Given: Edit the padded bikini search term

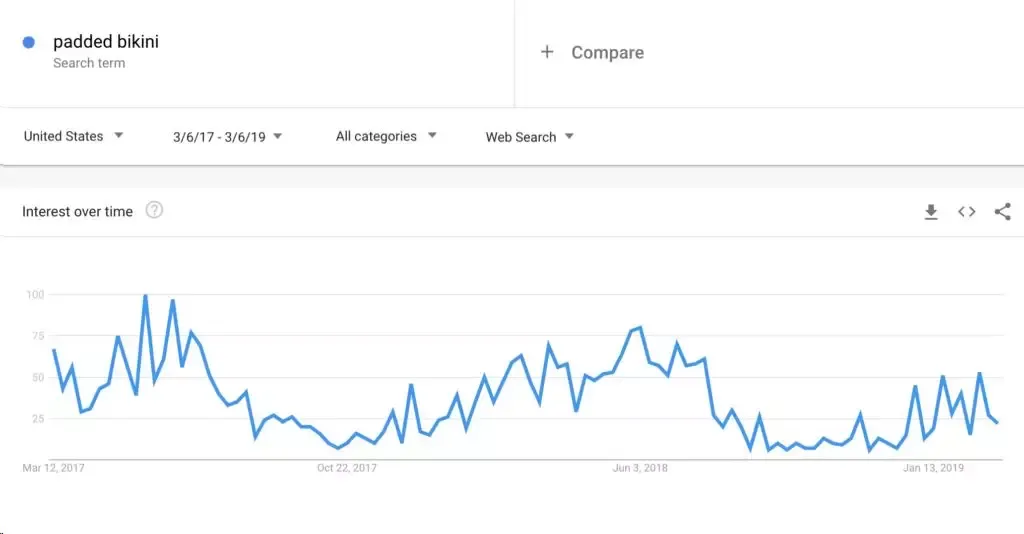Looking at the screenshot, I should (x=106, y=42).
